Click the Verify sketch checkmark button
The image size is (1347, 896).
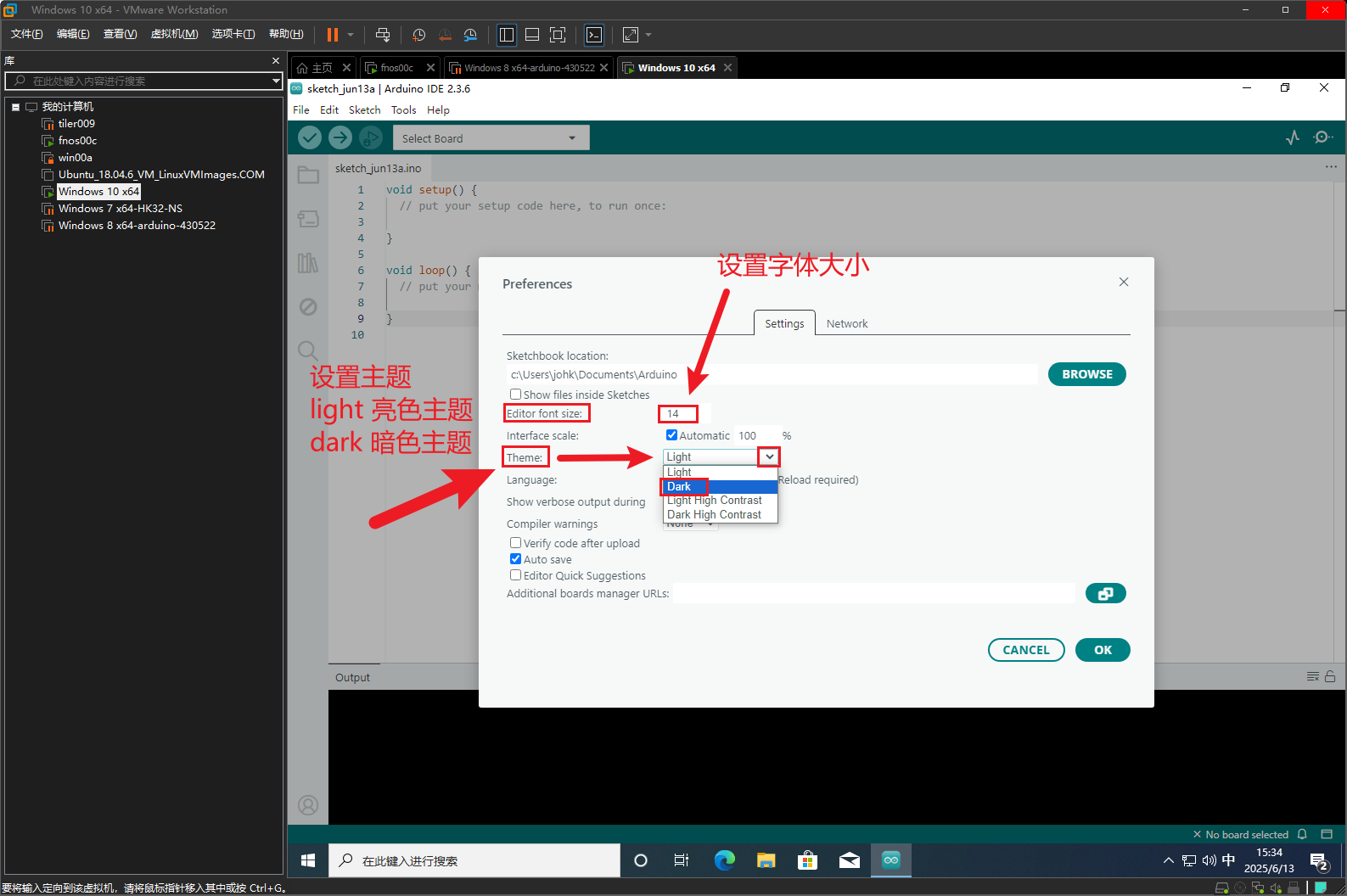[x=310, y=137]
